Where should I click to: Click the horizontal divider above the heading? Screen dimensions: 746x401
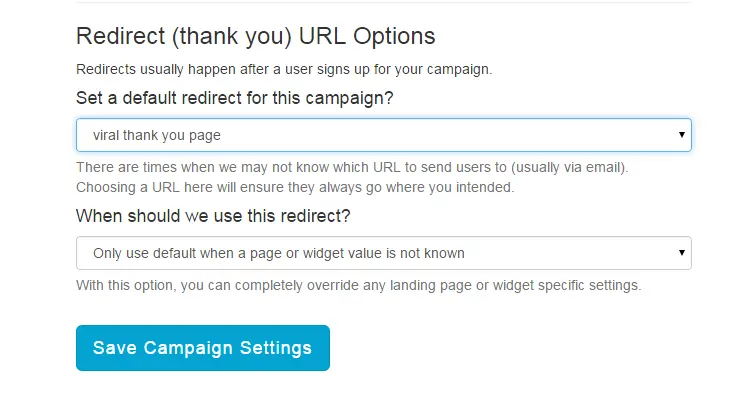(x=383, y=3)
